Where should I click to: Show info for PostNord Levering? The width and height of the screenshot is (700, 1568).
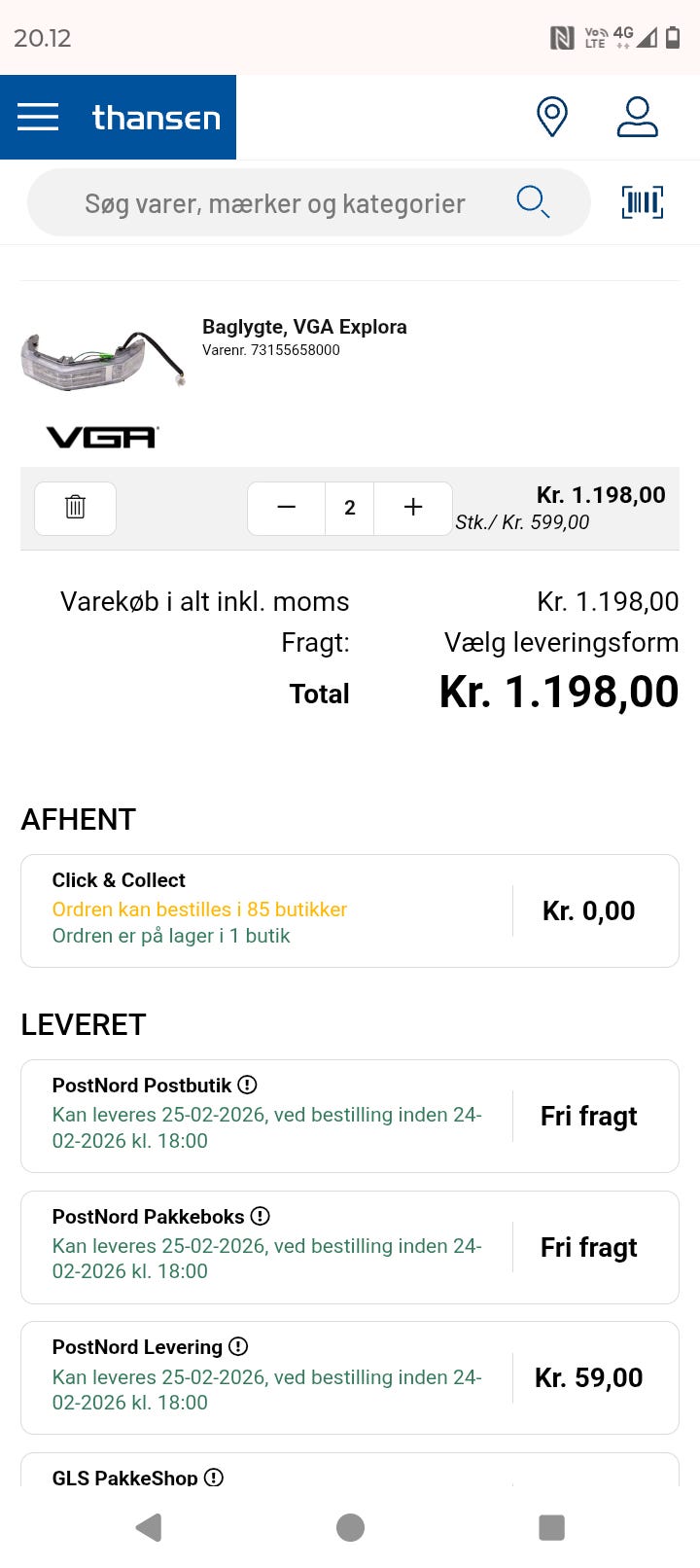pos(238,1347)
